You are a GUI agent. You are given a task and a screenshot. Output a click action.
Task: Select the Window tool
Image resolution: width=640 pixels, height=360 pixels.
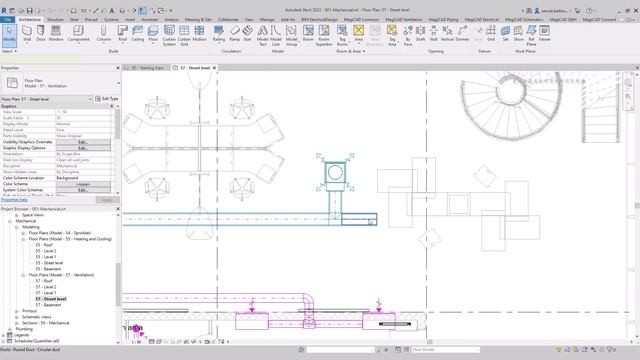56,33
